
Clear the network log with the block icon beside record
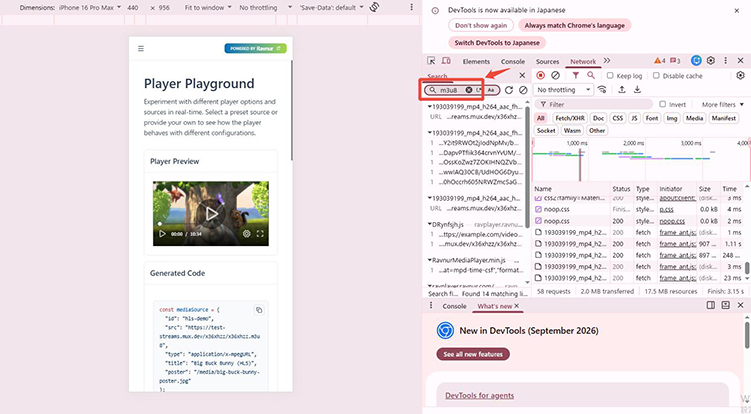pos(555,75)
